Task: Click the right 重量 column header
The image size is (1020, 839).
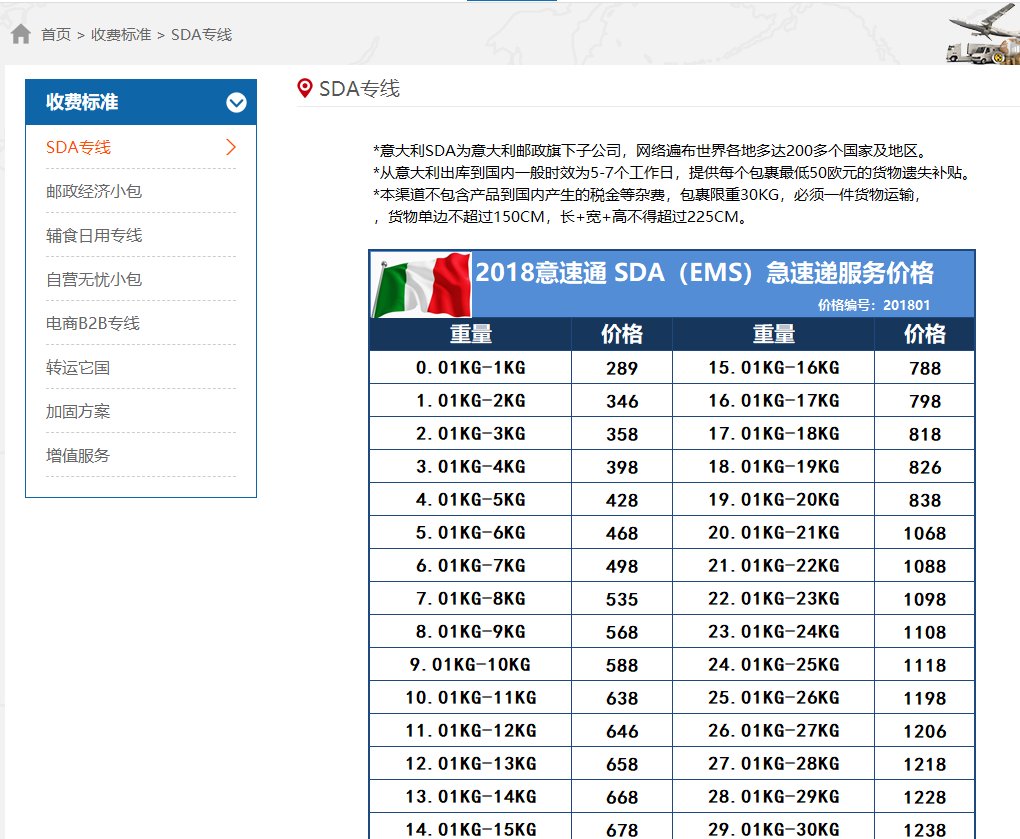Action: click(x=774, y=334)
